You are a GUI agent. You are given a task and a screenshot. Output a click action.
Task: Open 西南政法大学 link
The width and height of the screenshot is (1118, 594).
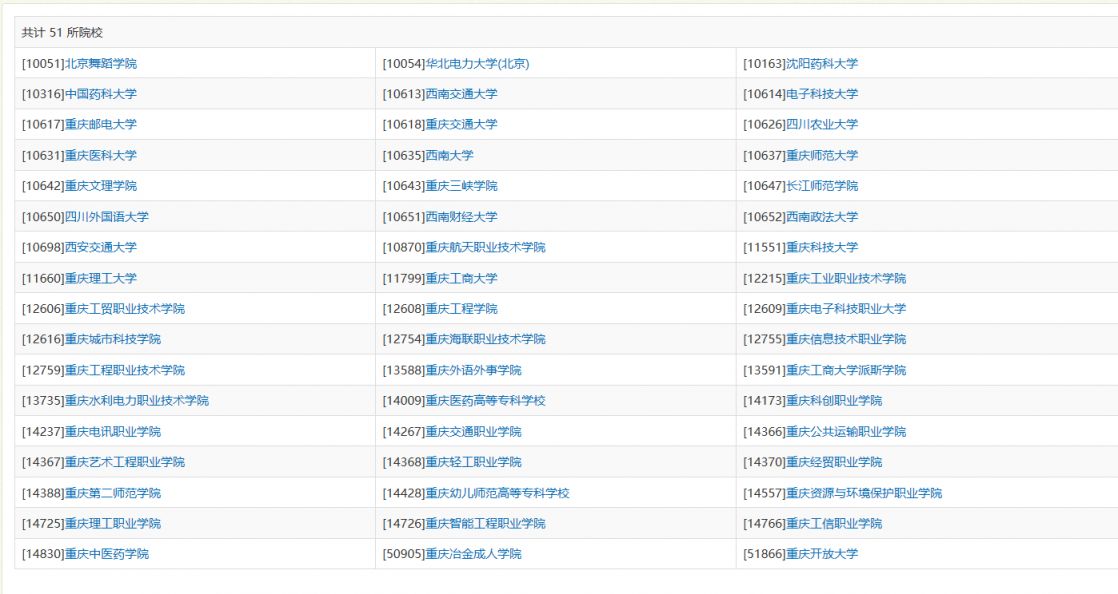tap(822, 217)
